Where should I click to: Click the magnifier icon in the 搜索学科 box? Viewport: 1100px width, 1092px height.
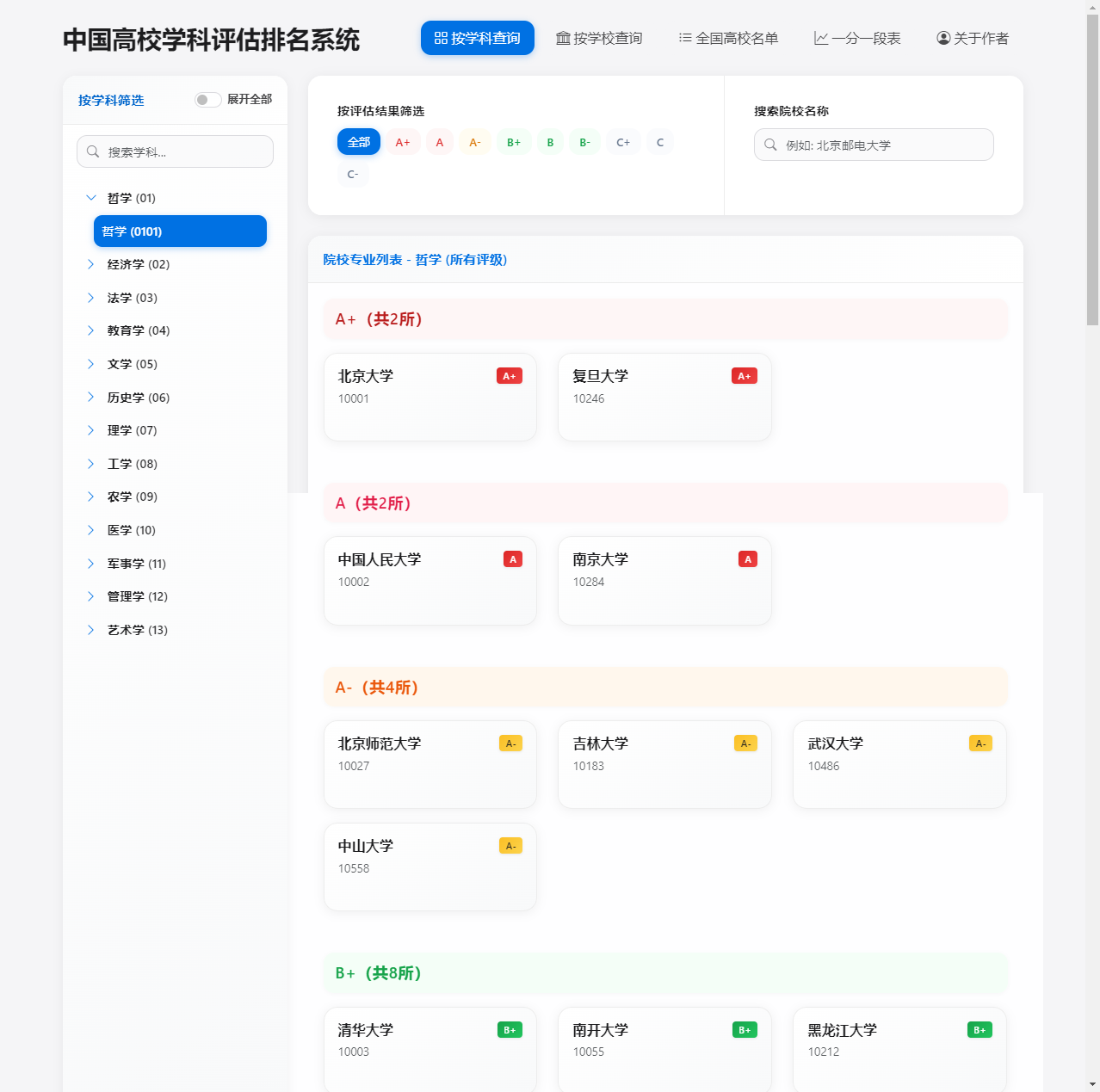(x=93, y=151)
